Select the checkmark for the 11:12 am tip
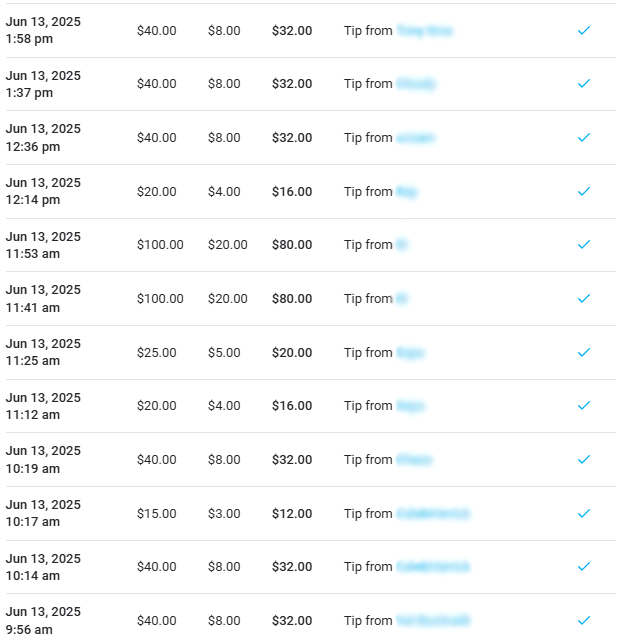This screenshot has height=640, width=625. click(x=584, y=406)
